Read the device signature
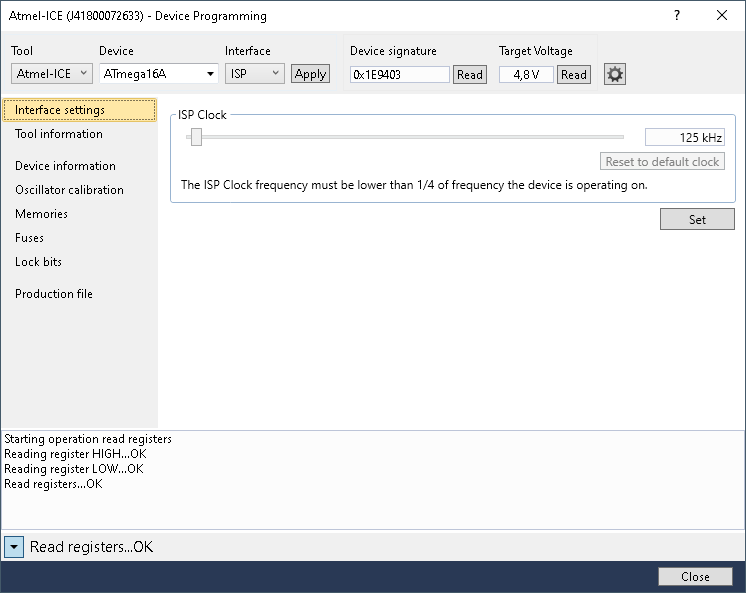 (x=469, y=75)
